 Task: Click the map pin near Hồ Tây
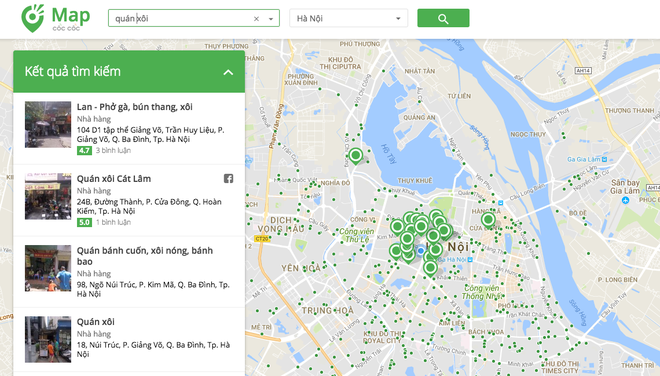(356, 156)
